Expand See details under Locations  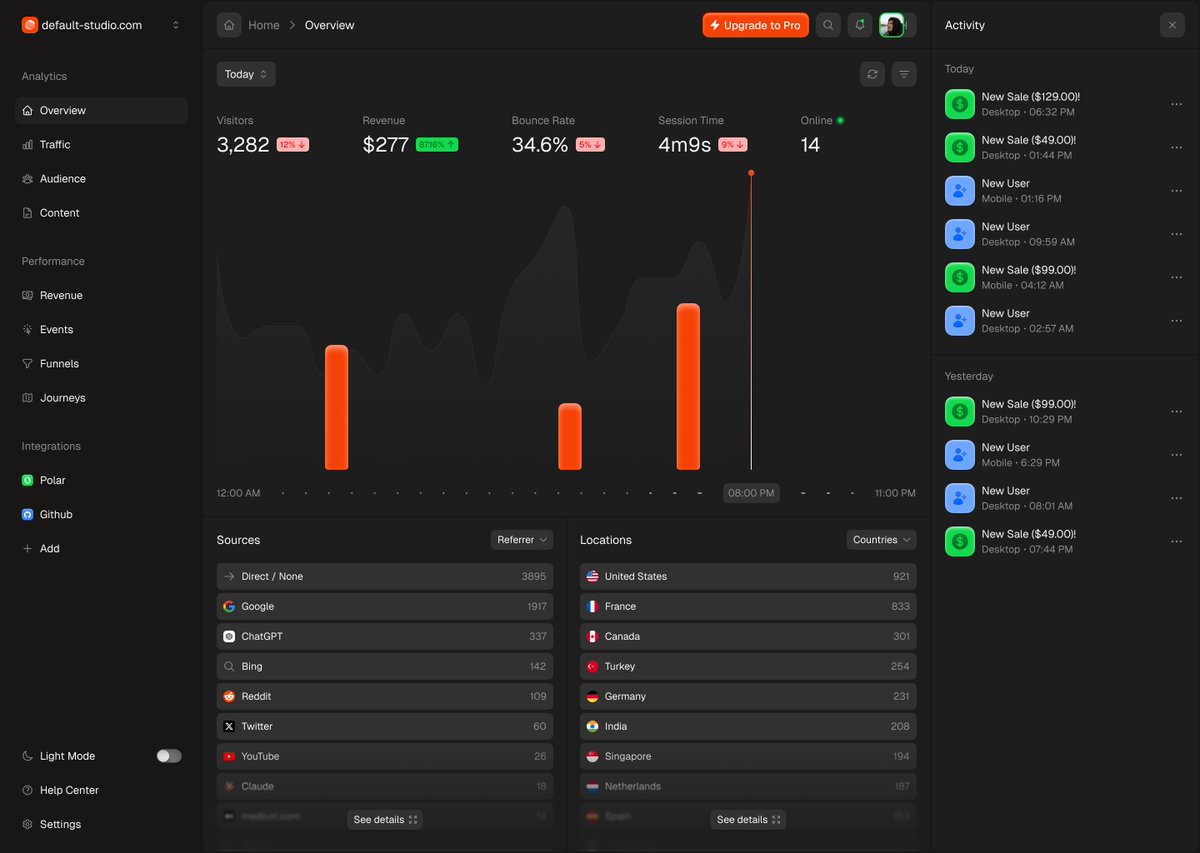click(748, 820)
